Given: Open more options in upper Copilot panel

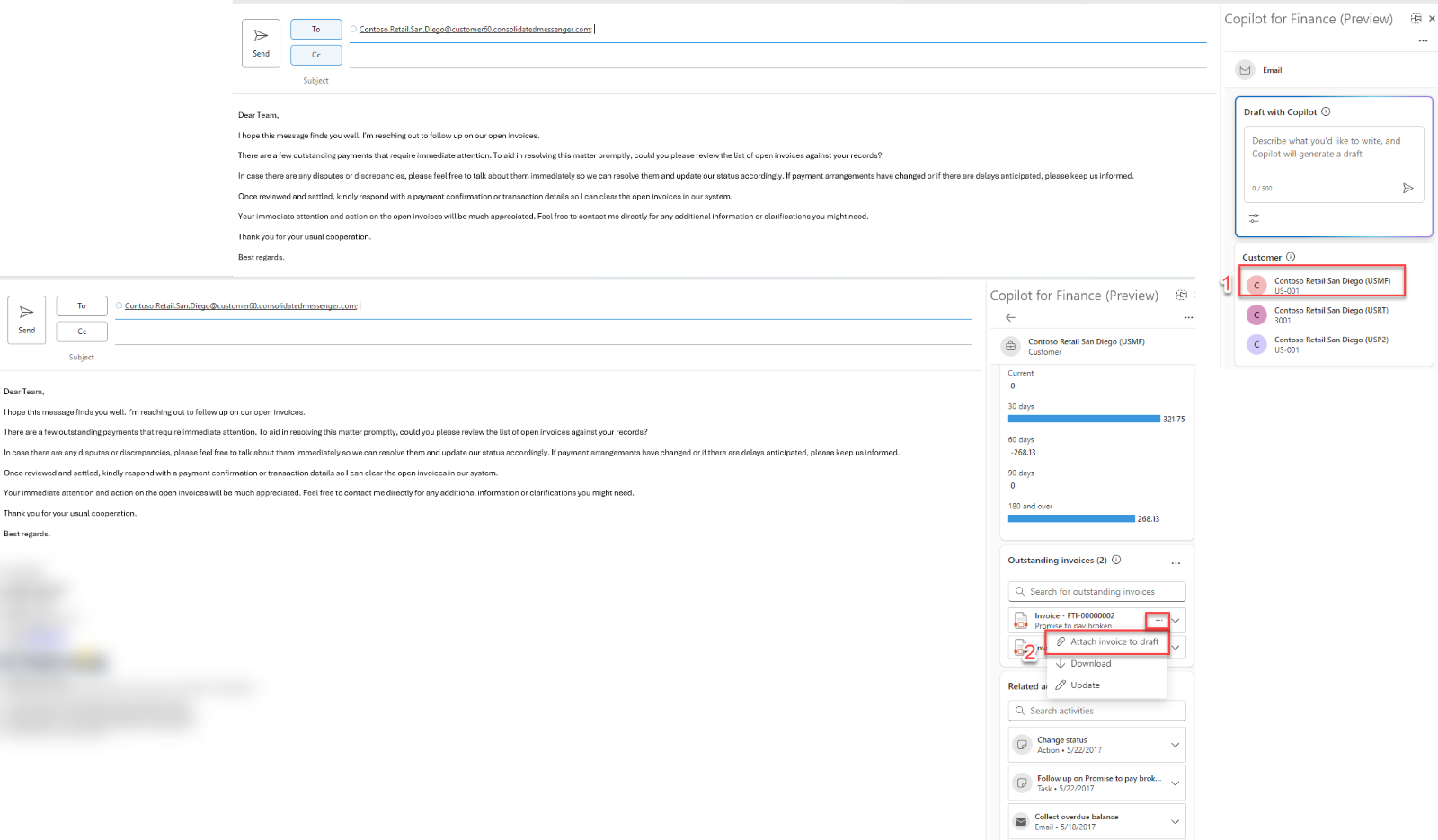Looking at the screenshot, I should pyautogui.click(x=1423, y=40).
